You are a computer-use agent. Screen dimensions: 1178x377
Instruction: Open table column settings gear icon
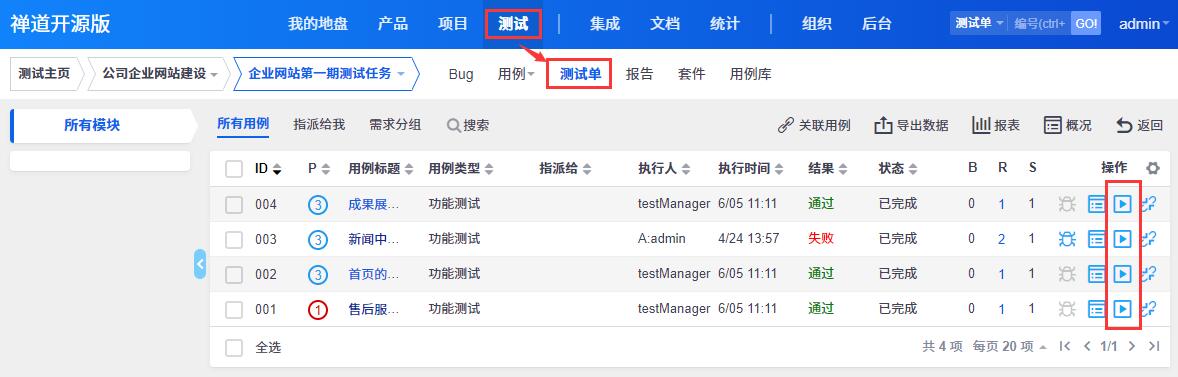(1152, 168)
